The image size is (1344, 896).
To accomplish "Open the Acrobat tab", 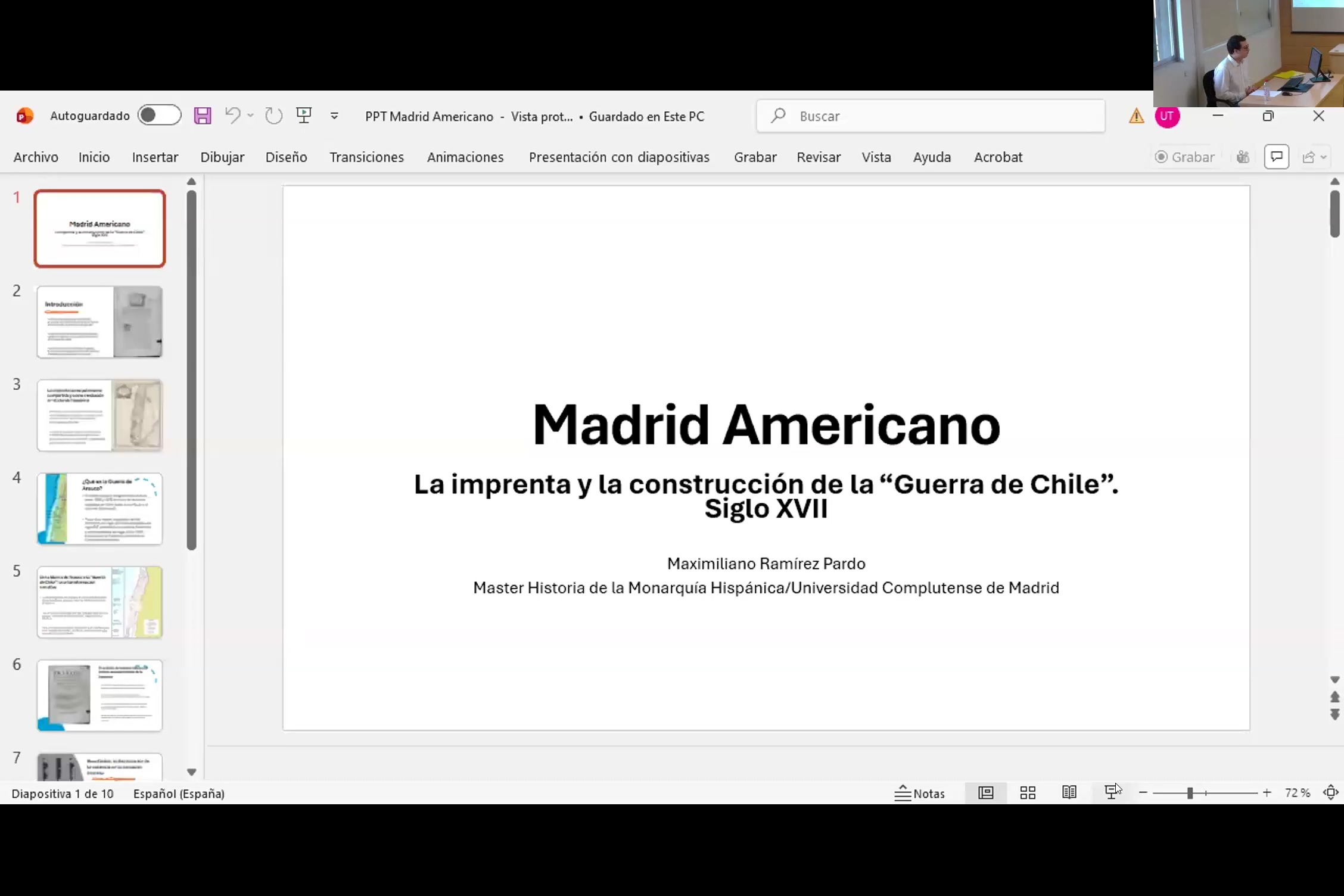I will 998,157.
